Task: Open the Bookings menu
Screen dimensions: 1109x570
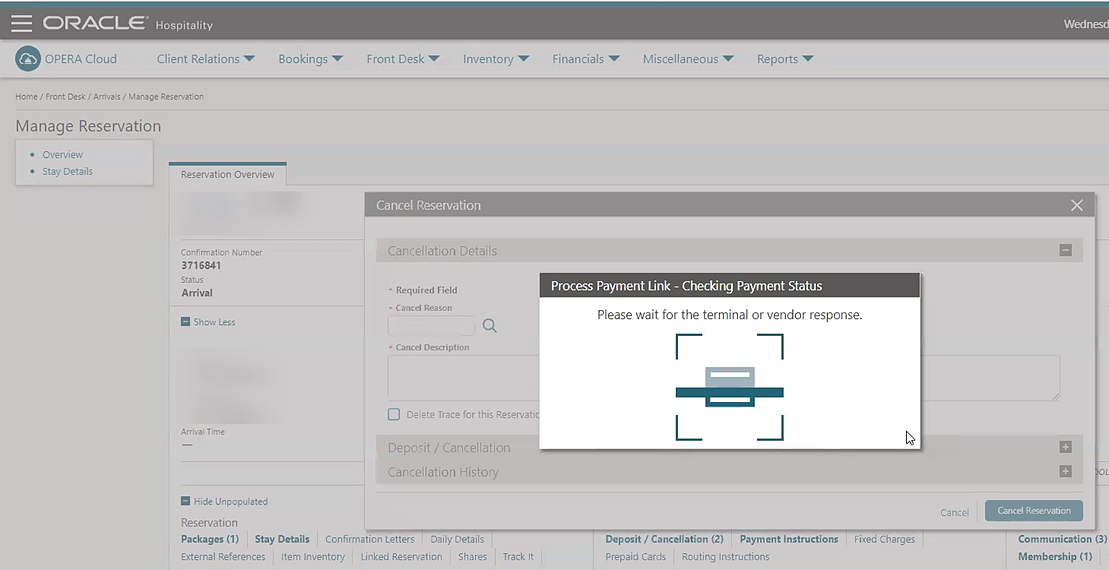Action: point(310,59)
